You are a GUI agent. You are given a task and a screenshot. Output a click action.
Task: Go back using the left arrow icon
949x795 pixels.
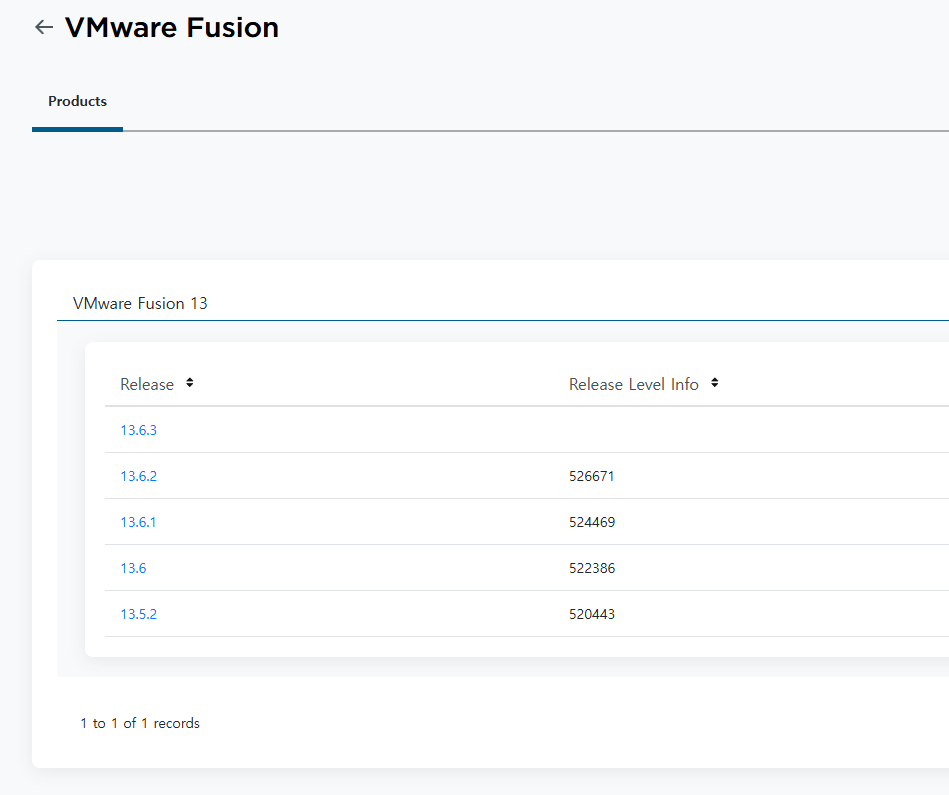pyautogui.click(x=44, y=27)
